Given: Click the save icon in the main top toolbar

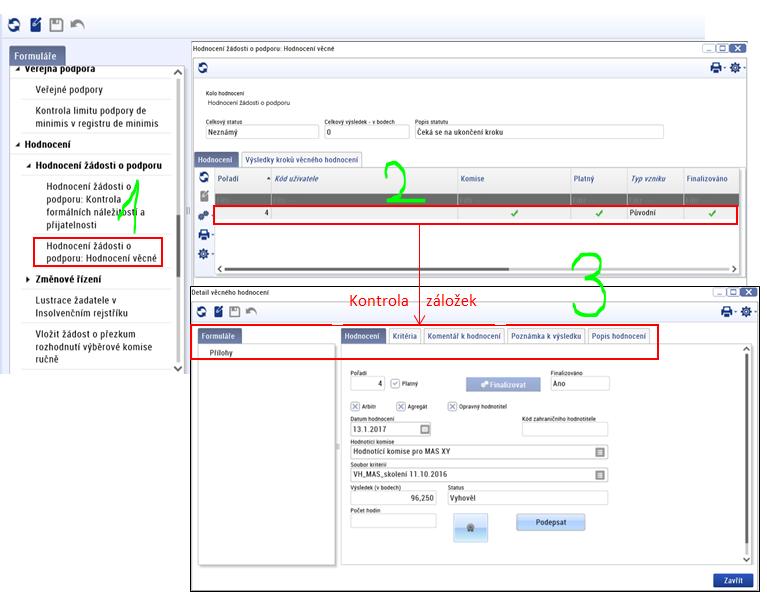Looking at the screenshot, I should pos(56,24).
